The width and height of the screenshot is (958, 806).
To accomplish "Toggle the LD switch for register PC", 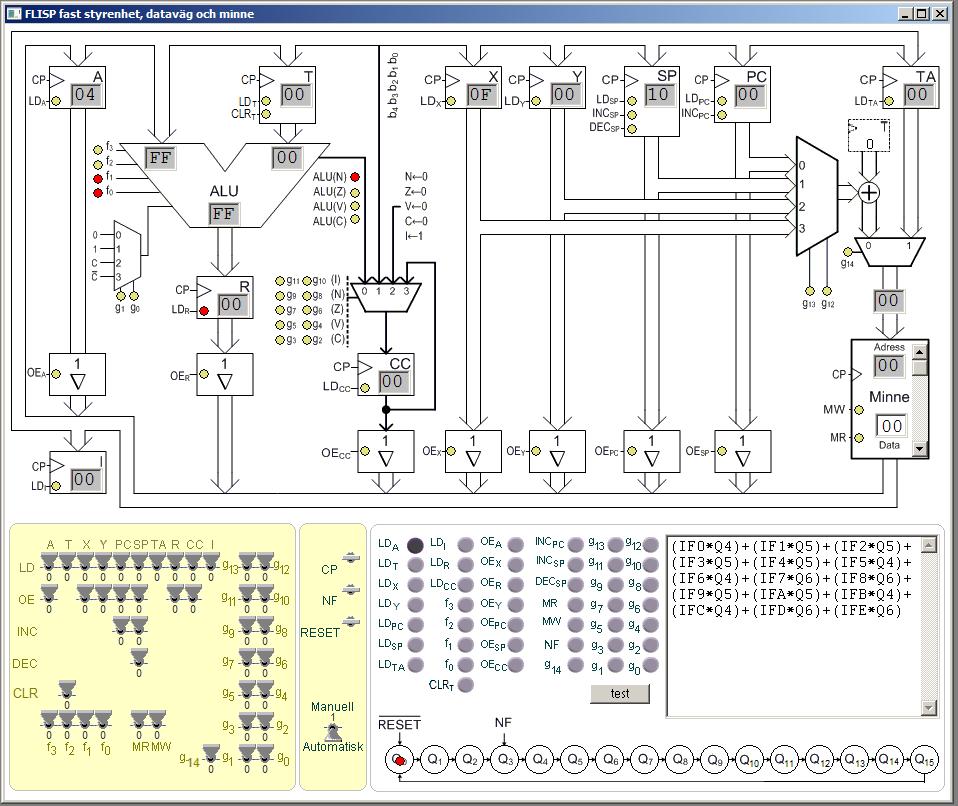I will coord(121,562).
